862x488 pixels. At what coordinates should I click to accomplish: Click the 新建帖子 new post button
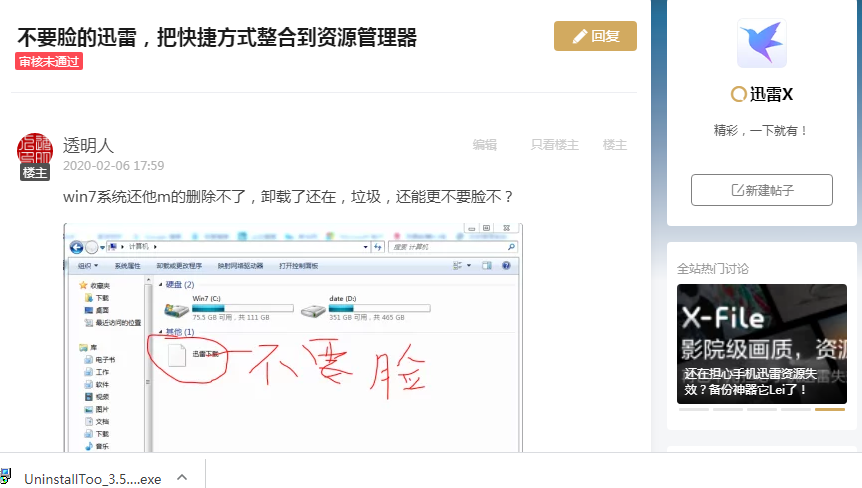pyautogui.click(x=761, y=190)
